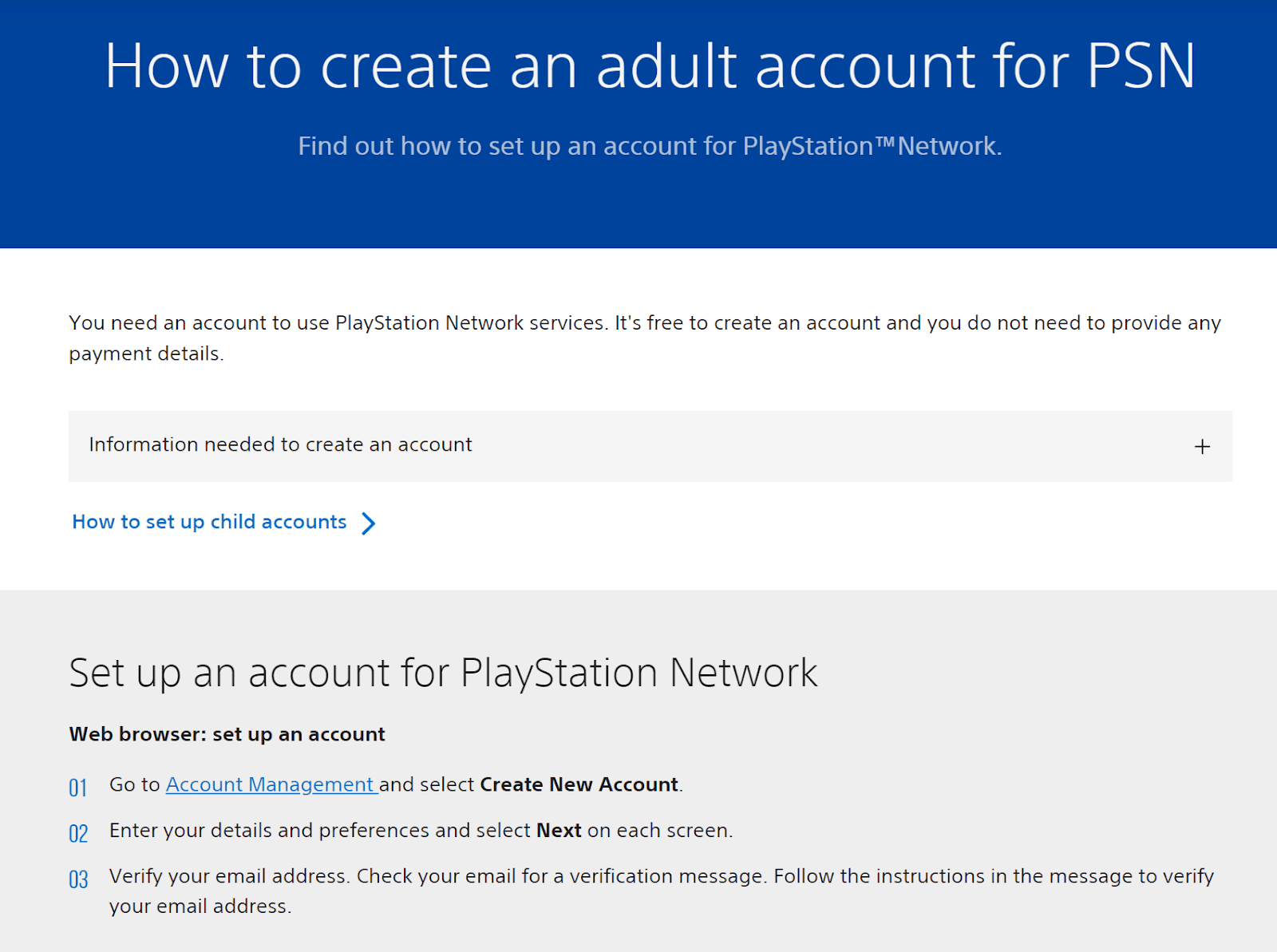The width and height of the screenshot is (1277, 952).
Task: Select the blue chevron beside child accounts link
Action: click(368, 523)
